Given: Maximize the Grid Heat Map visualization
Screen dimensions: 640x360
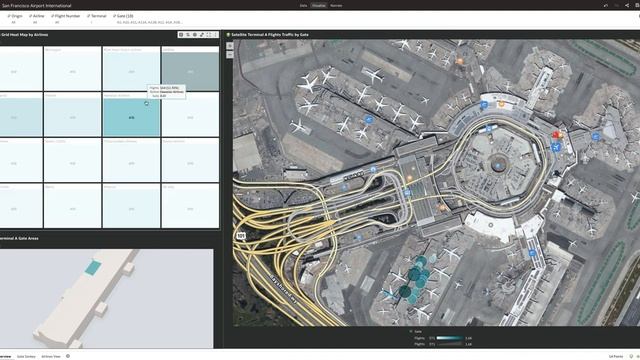Looking at the screenshot, I should [209, 35].
